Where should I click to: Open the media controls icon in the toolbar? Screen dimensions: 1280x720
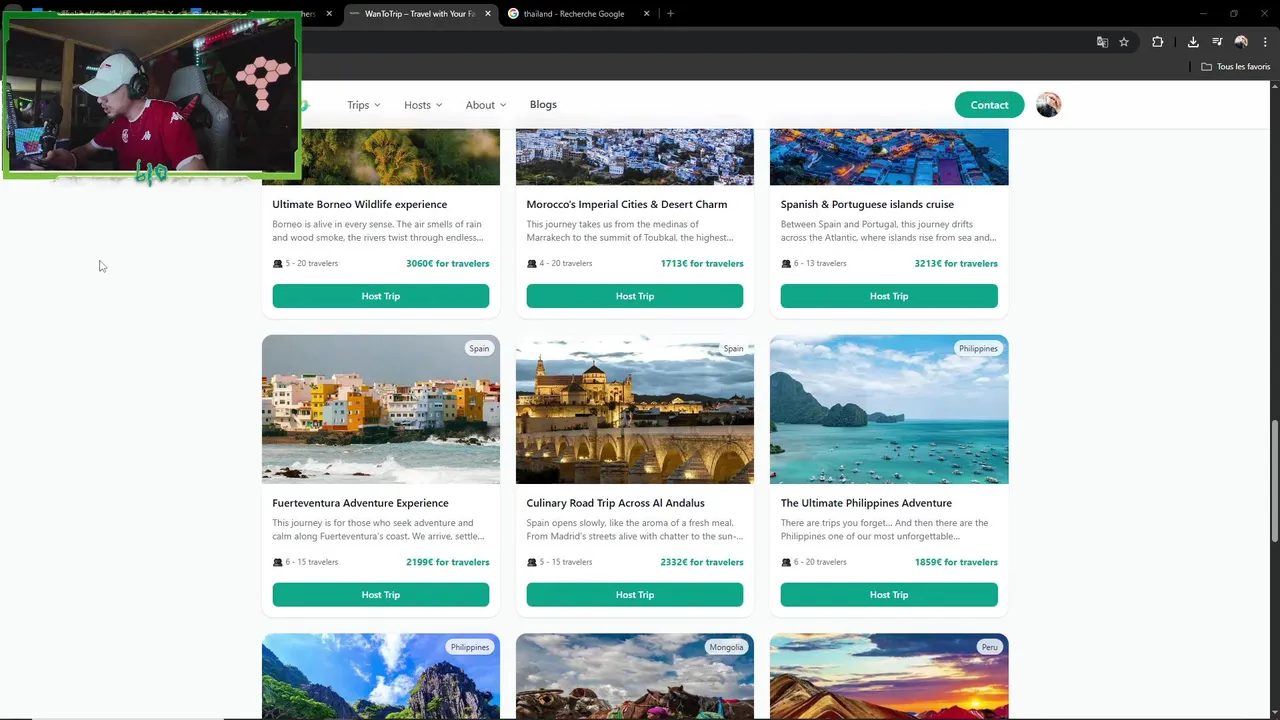pyautogui.click(x=1217, y=42)
